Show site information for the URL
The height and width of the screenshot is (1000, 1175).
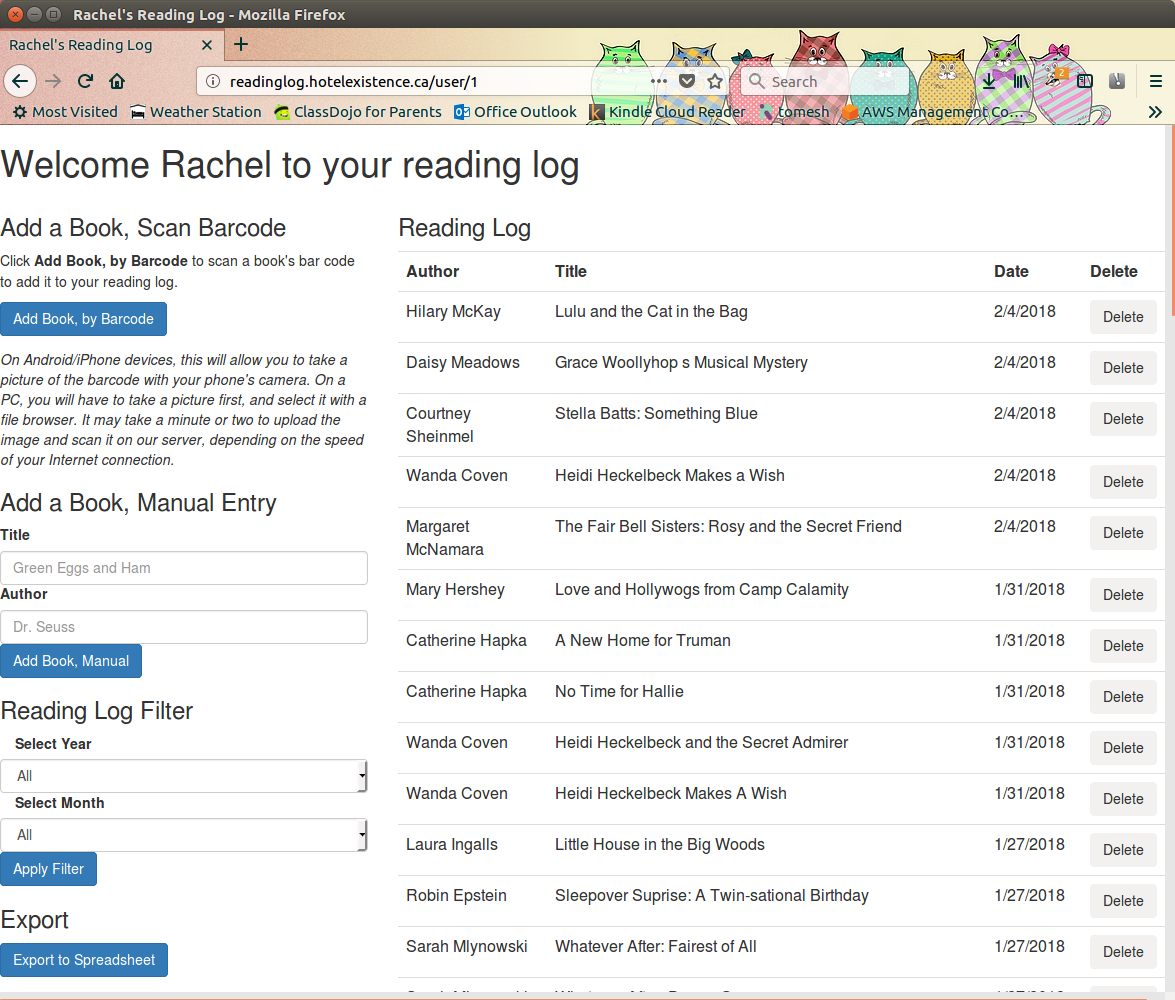click(211, 82)
